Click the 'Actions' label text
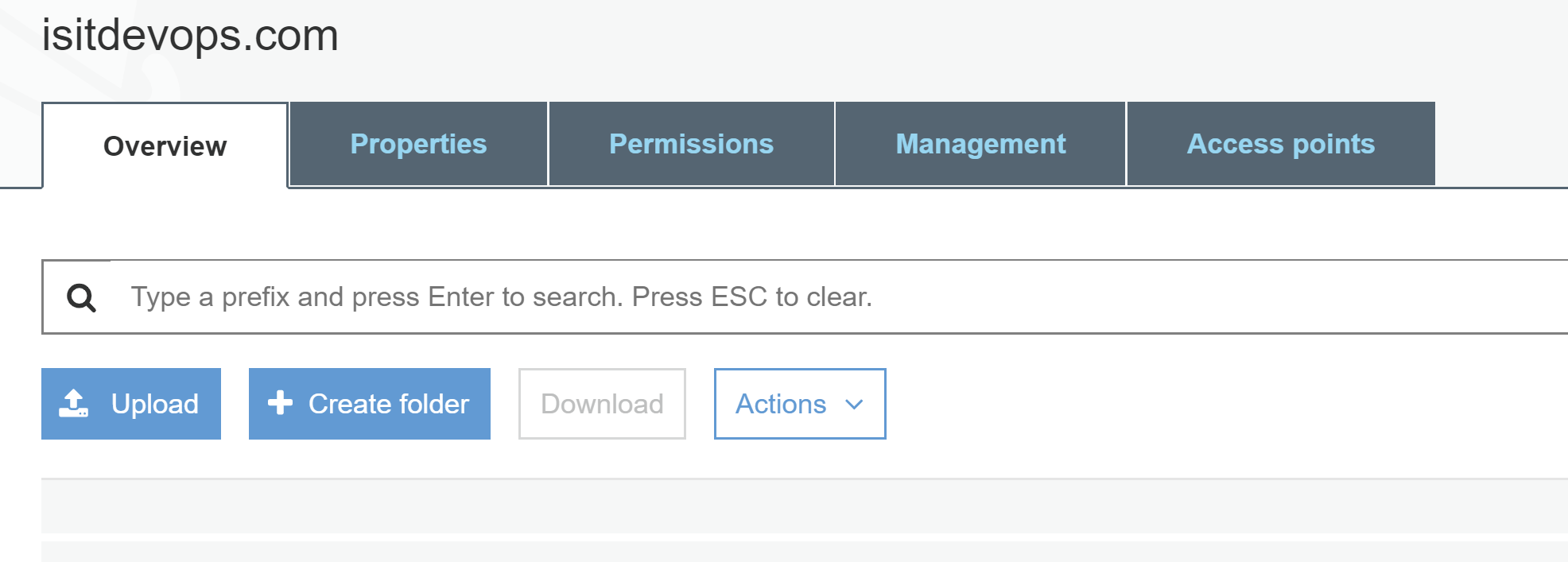The image size is (1568, 562). (781, 404)
